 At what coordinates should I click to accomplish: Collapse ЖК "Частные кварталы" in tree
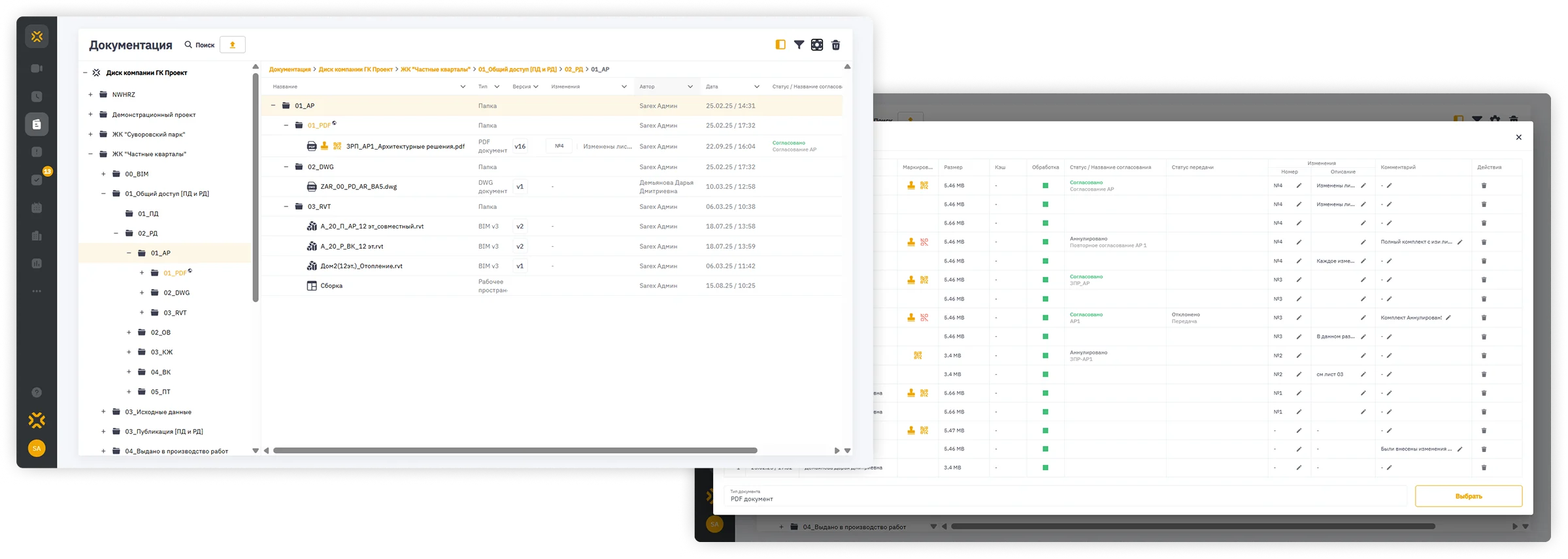(x=90, y=154)
